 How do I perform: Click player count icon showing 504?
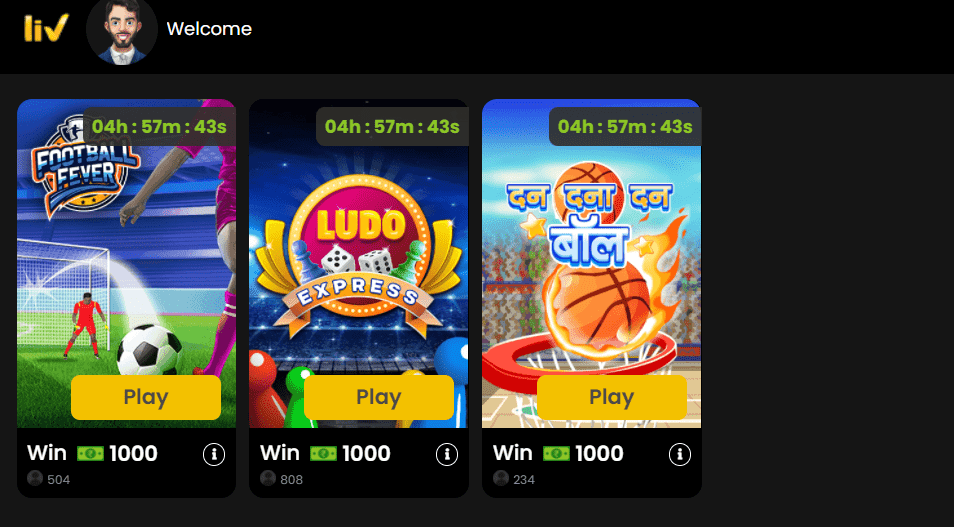coord(35,478)
